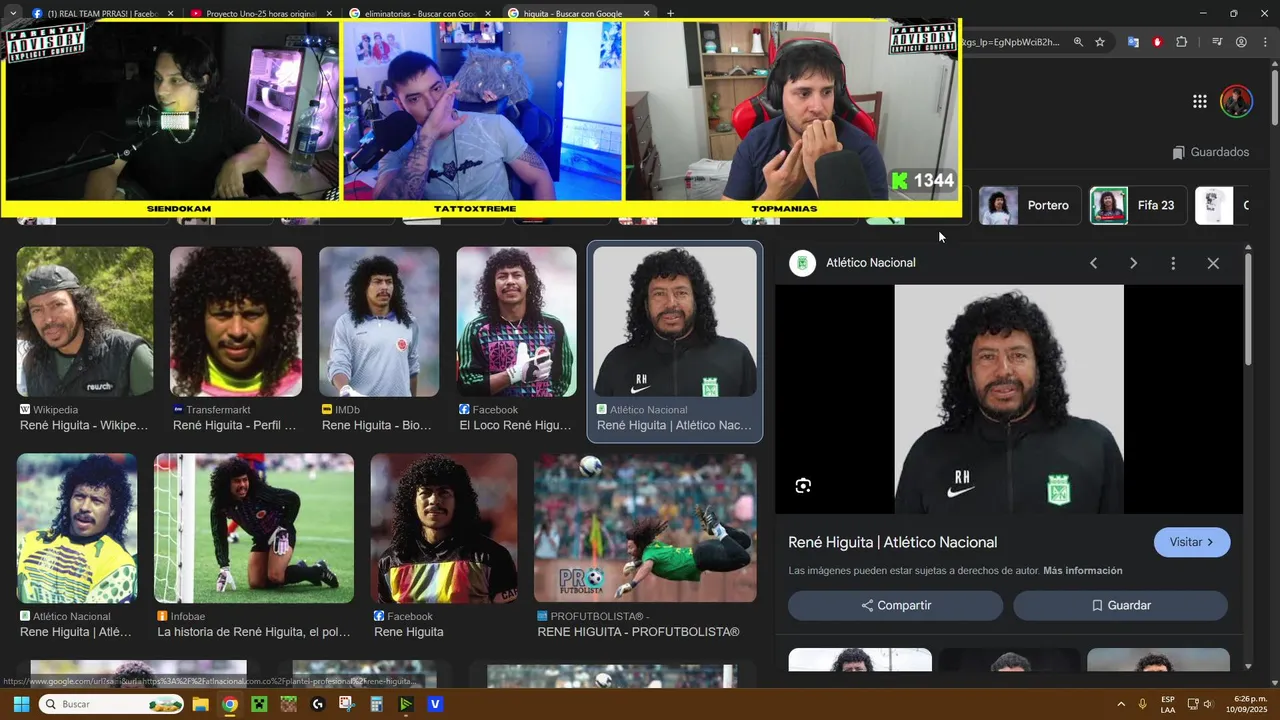Visit the Atlético Nacional page

click(1192, 542)
